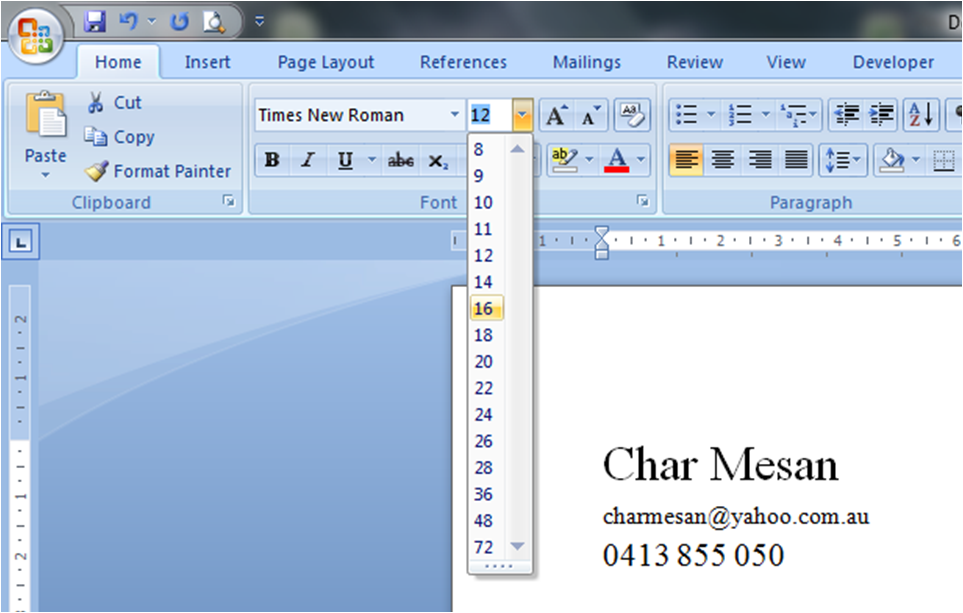The height and width of the screenshot is (613, 963).
Task: Open the Insert ribbon tab
Action: pos(207,62)
